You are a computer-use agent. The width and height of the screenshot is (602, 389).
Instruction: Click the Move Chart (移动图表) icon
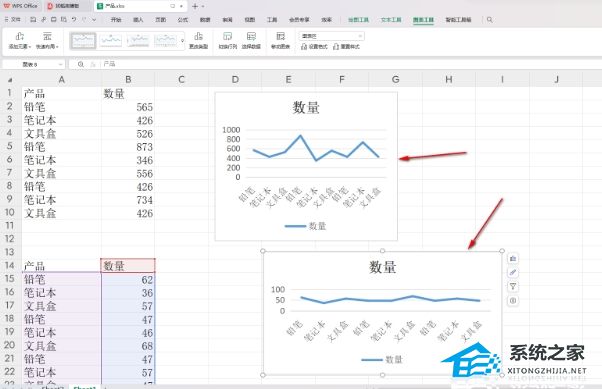281,41
